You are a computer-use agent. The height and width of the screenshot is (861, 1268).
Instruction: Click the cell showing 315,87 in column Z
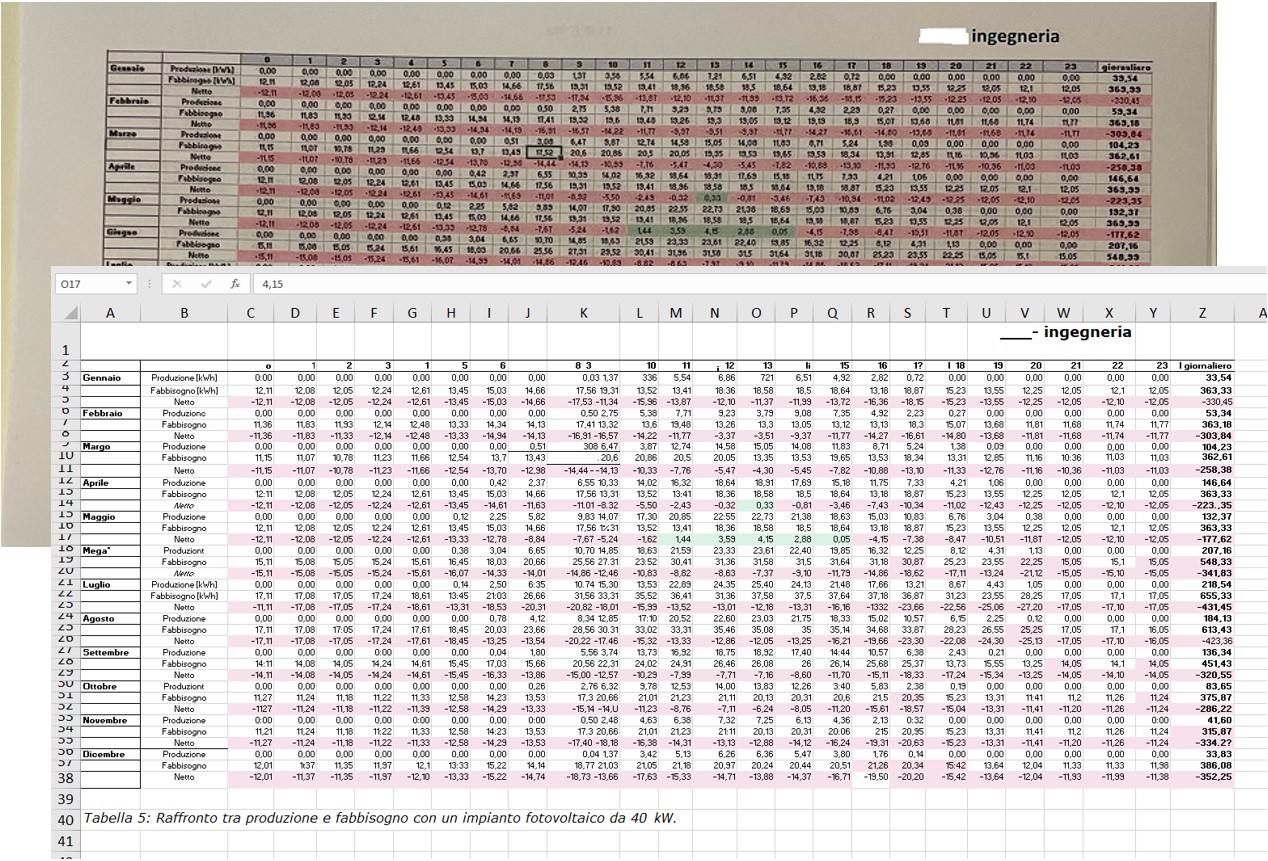[1201, 732]
